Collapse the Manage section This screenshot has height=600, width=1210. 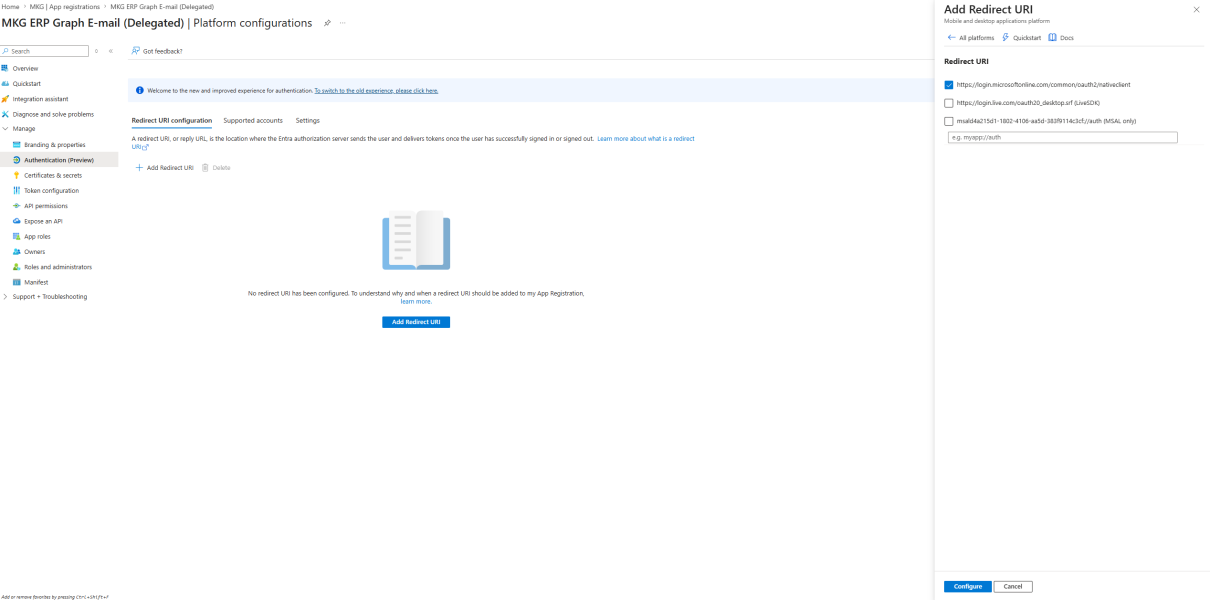pos(5,129)
